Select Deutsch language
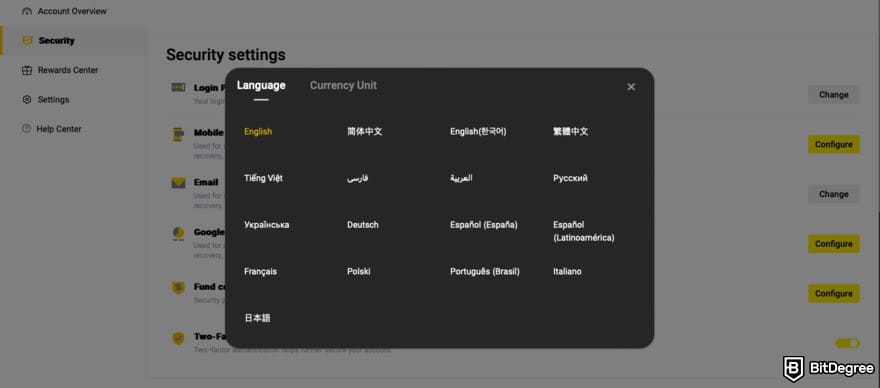 363,225
